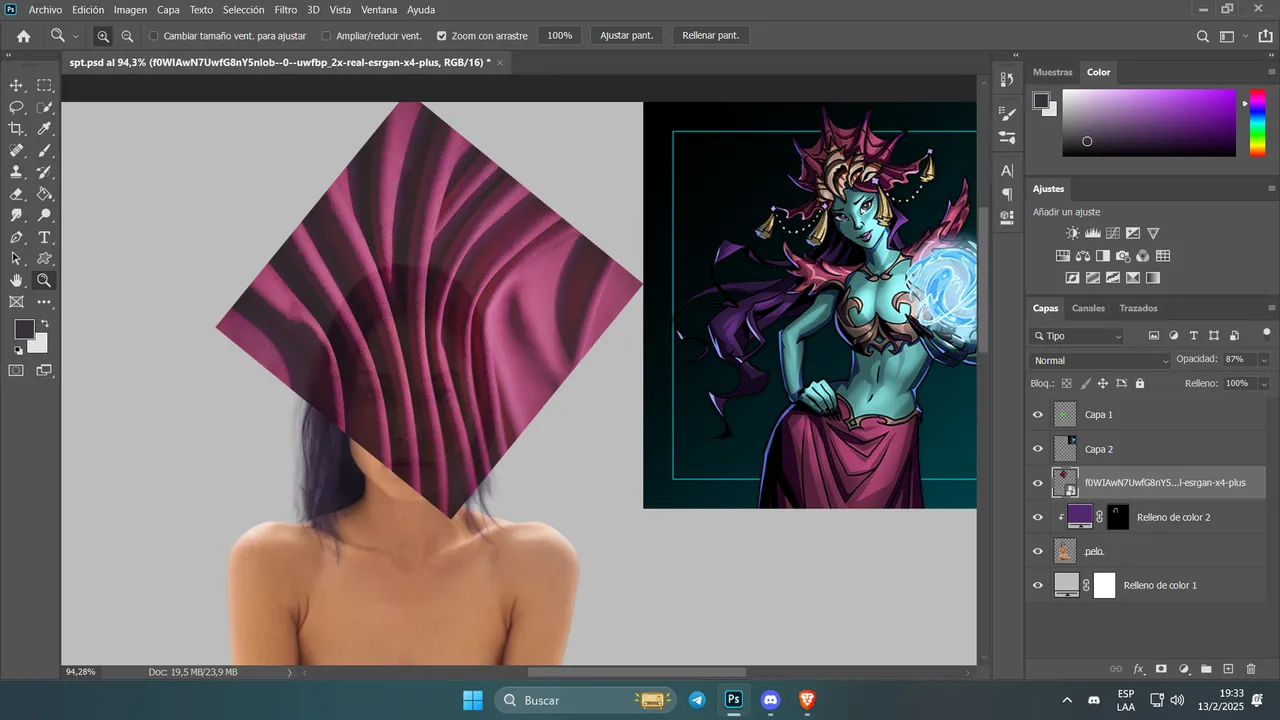This screenshot has width=1280, height=720.
Task: Select the Clone Stamp tool
Action: click(x=16, y=172)
